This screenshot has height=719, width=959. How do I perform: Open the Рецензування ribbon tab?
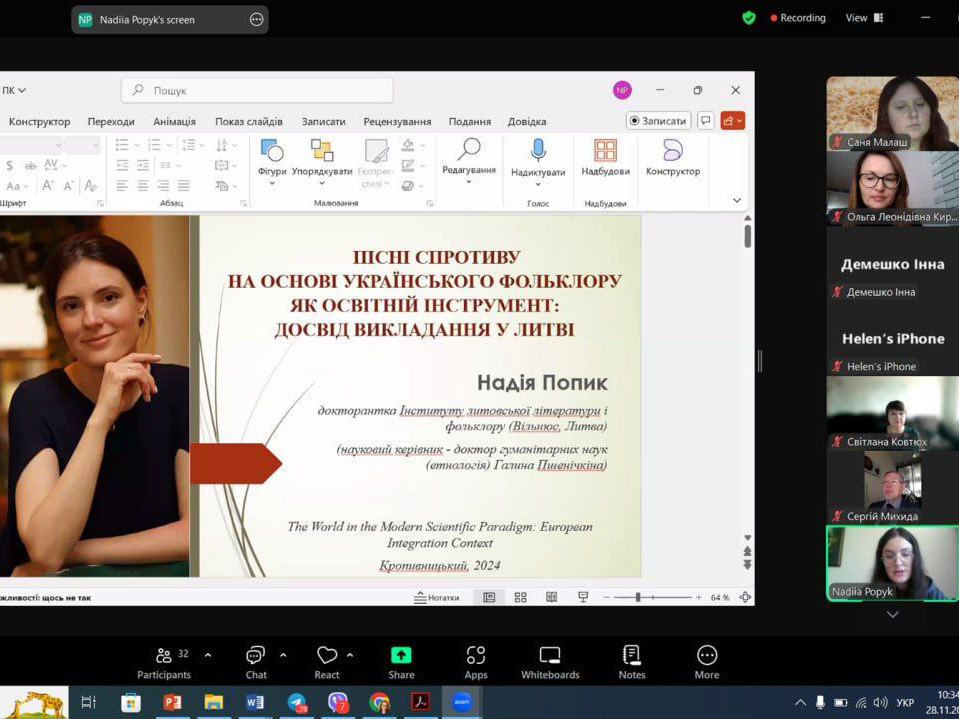397,121
